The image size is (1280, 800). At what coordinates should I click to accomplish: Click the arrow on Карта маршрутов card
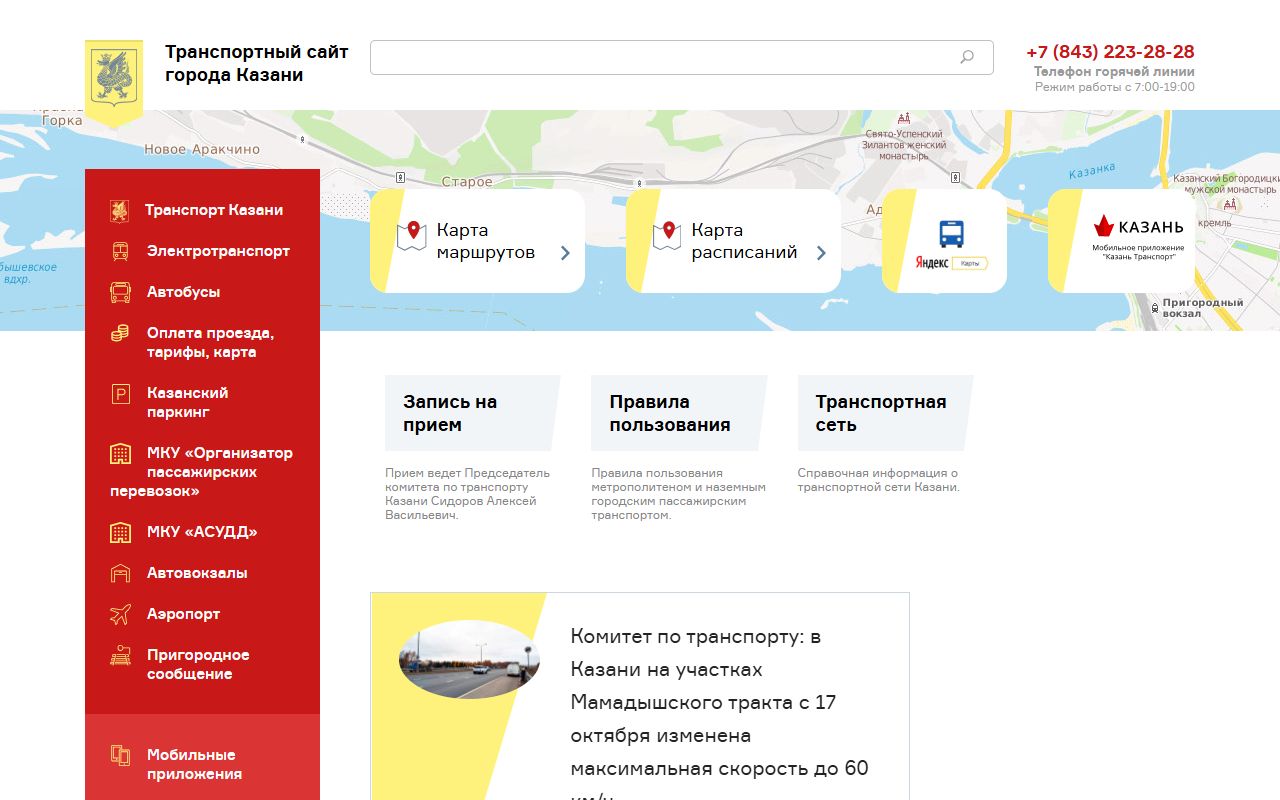click(x=565, y=253)
